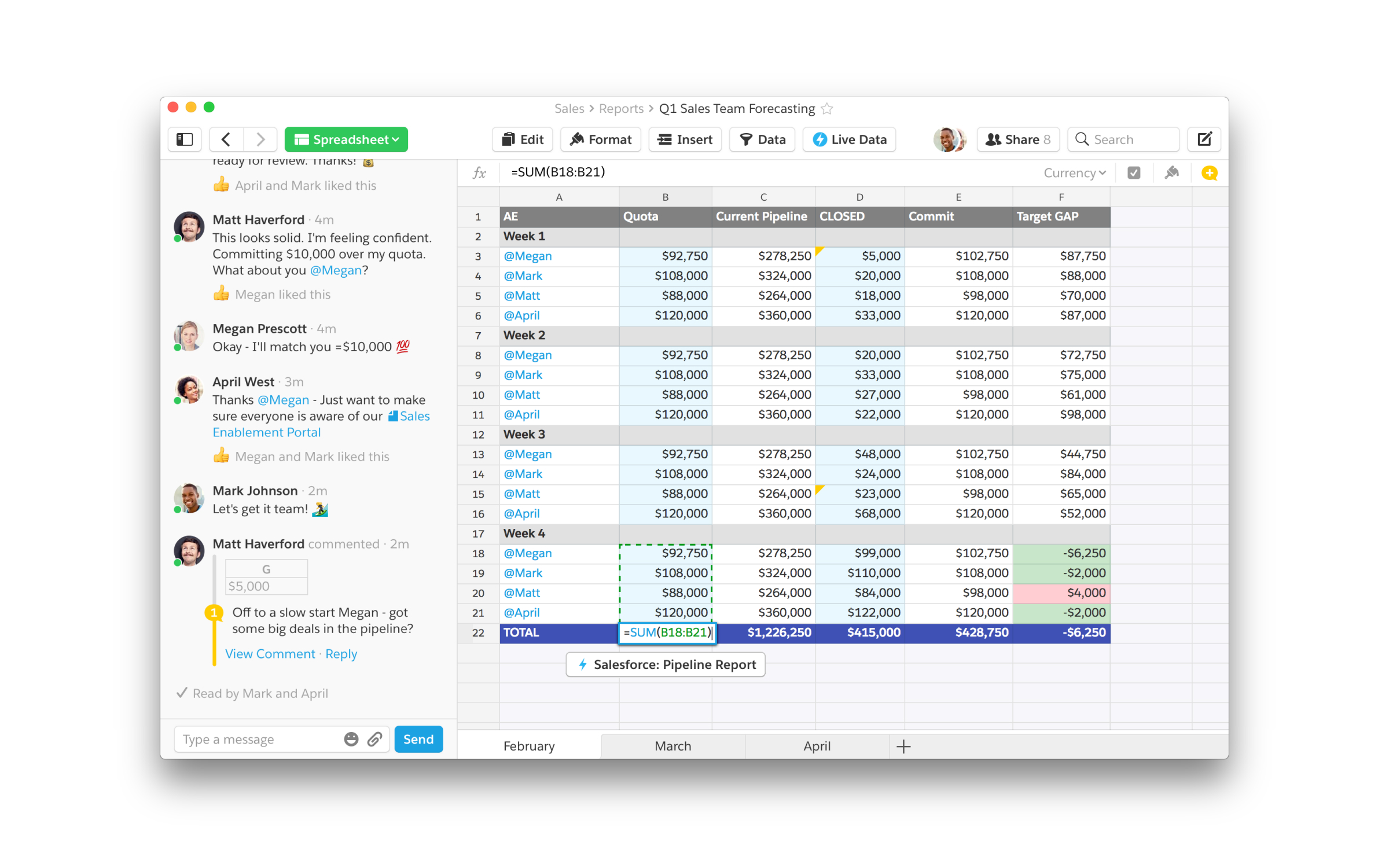Click the paint format icon beside formula bar
The image size is (1389, 868).
[1171, 172]
